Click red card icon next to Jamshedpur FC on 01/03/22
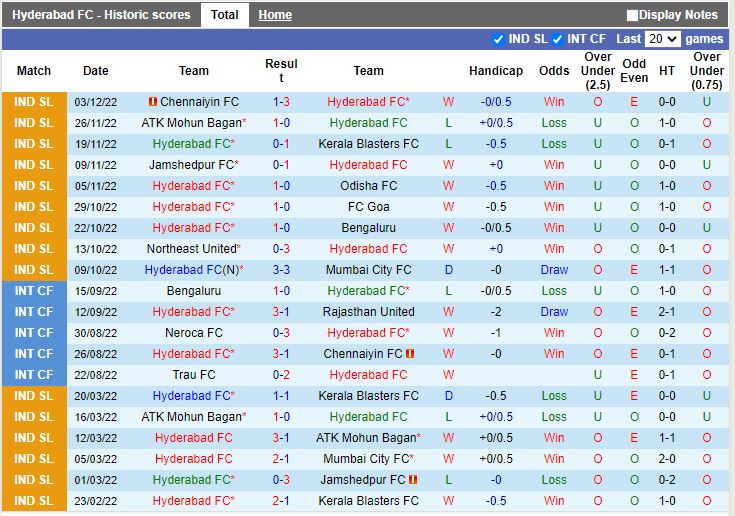735x516 pixels. 413,480
